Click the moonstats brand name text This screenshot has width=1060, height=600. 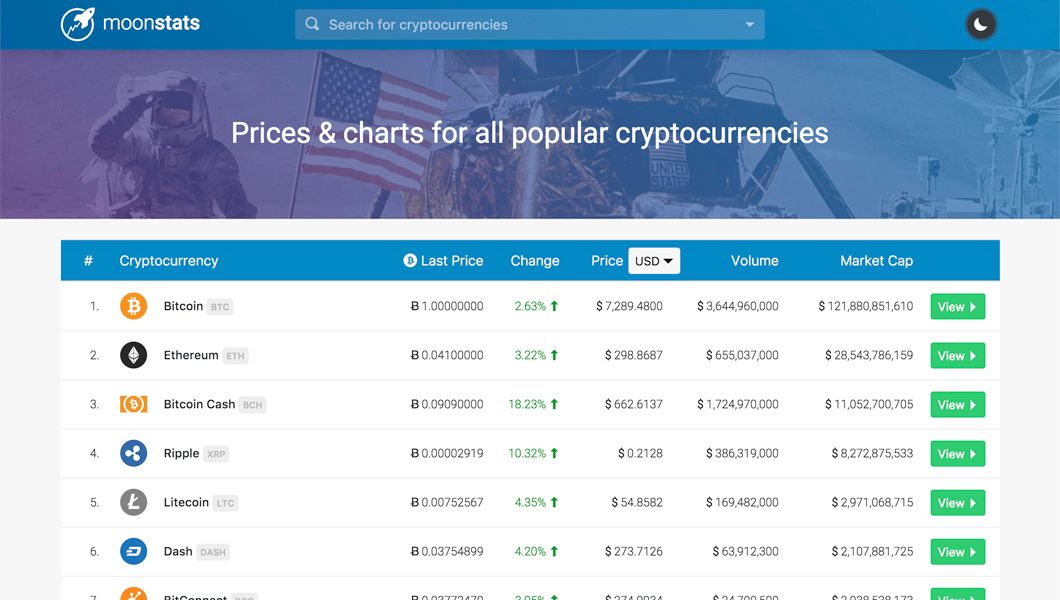(x=151, y=23)
